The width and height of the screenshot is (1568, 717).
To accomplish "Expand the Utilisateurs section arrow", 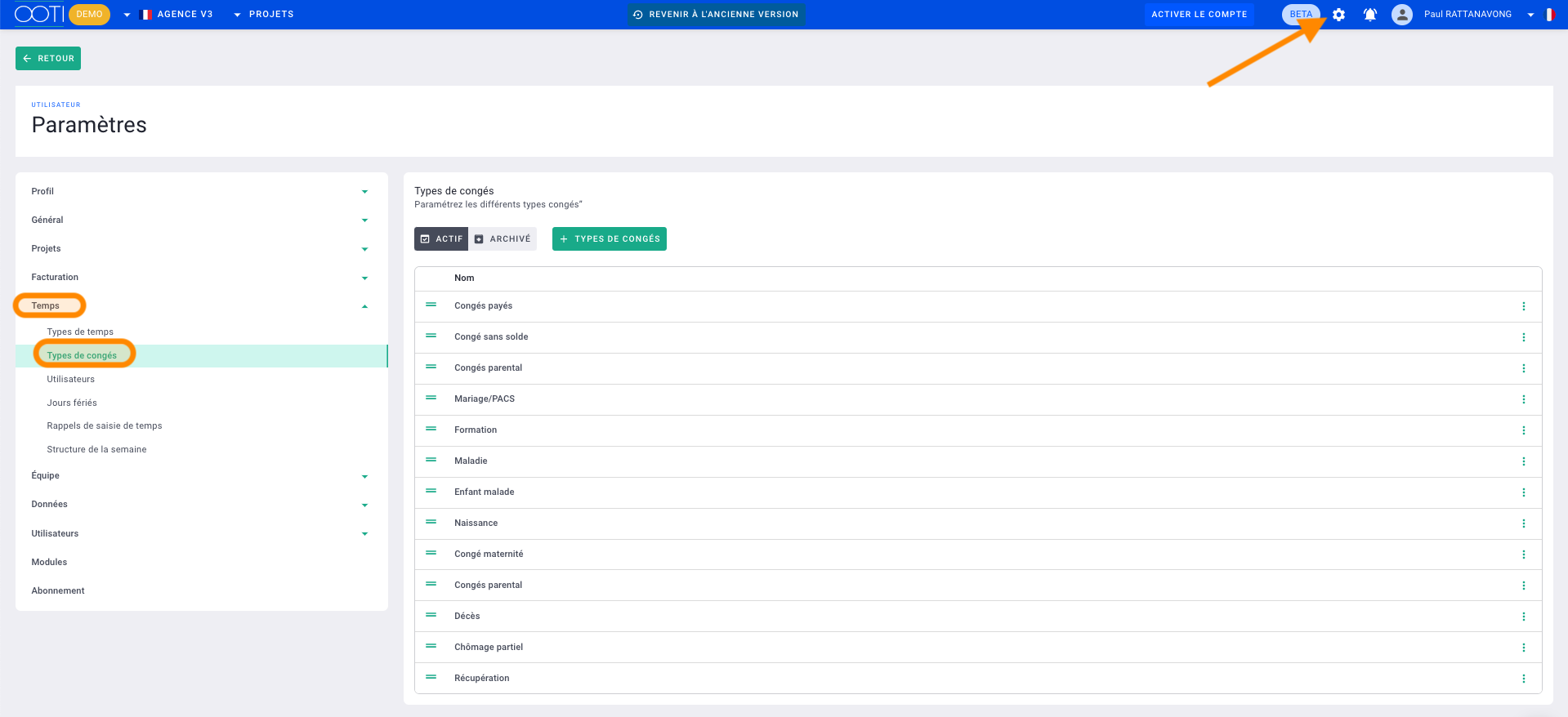I will (x=364, y=534).
